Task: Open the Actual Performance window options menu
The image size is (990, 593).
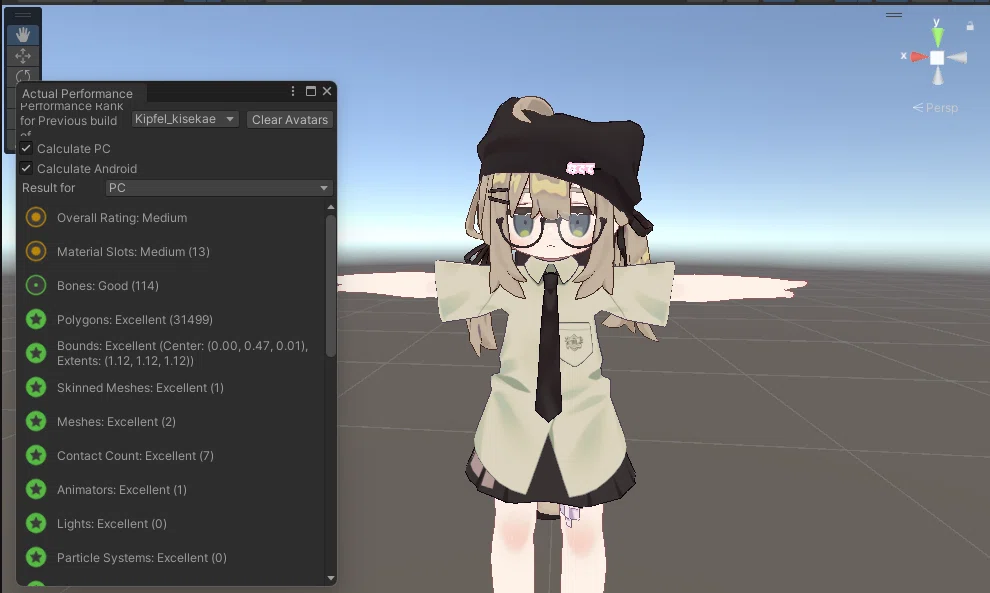Action: tap(292, 92)
